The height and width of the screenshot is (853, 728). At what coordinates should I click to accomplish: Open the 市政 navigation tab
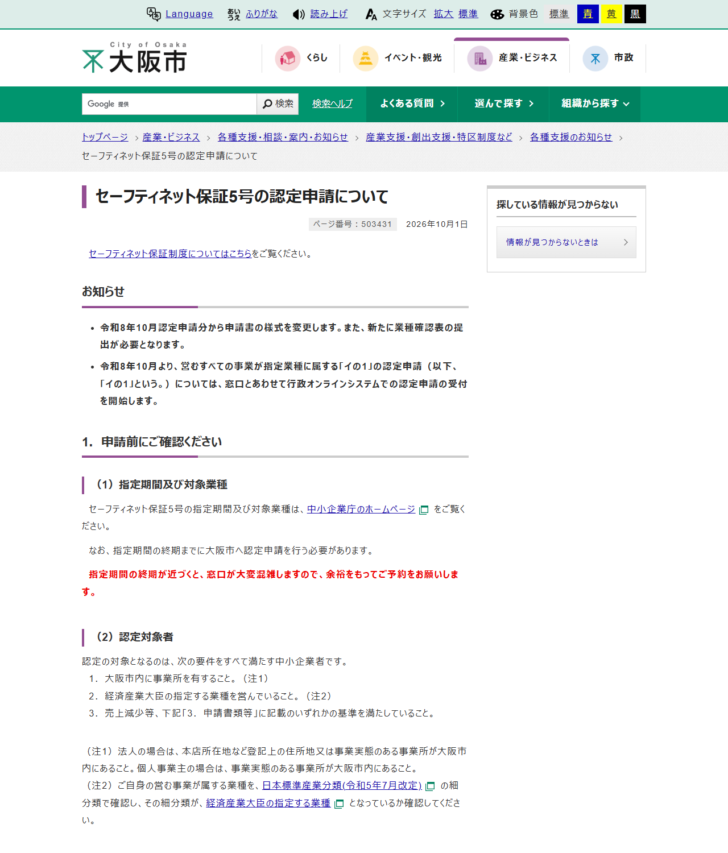coord(608,58)
